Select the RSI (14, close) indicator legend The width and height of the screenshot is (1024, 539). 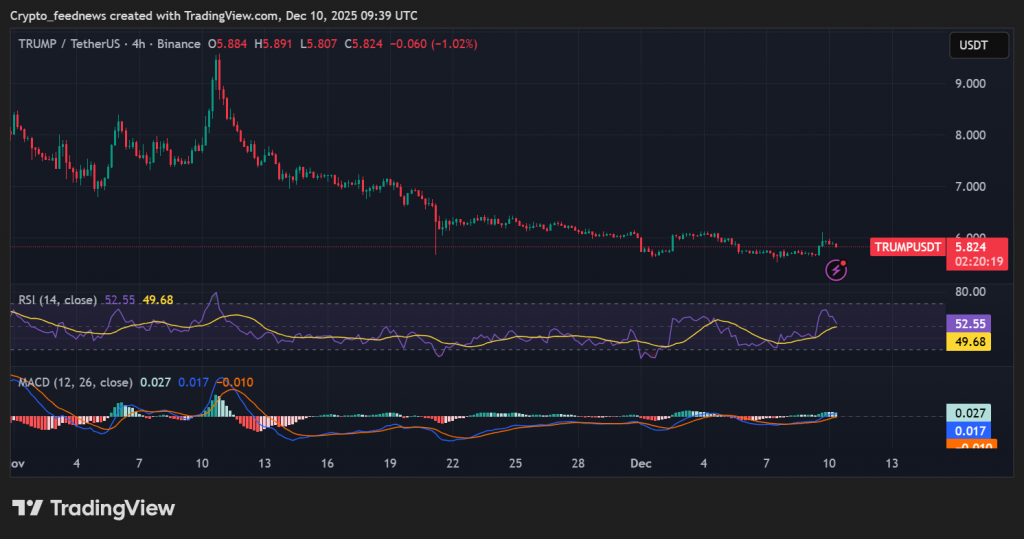click(x=55, y=300)
